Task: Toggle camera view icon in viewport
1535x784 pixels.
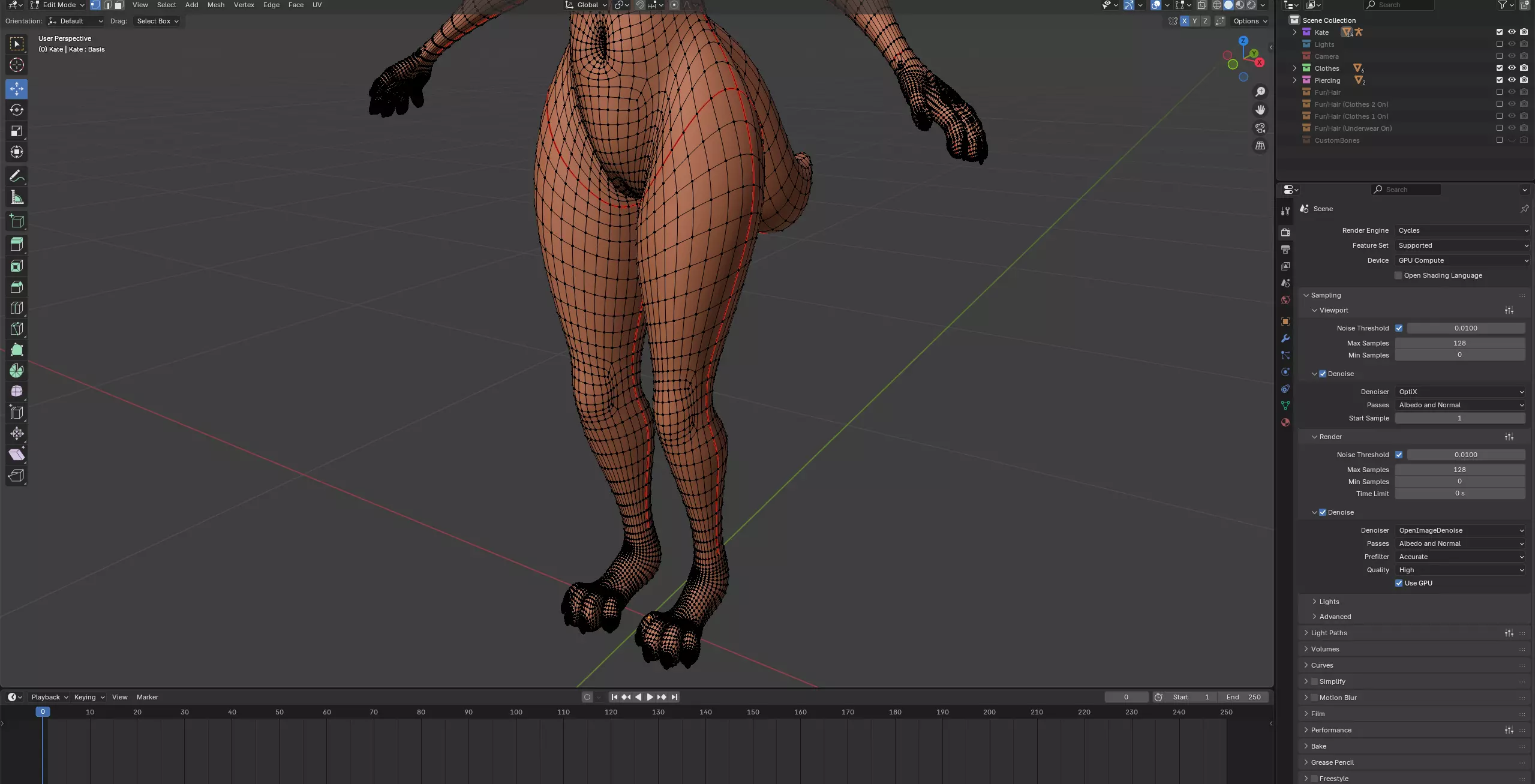Action: [1260, 128]
